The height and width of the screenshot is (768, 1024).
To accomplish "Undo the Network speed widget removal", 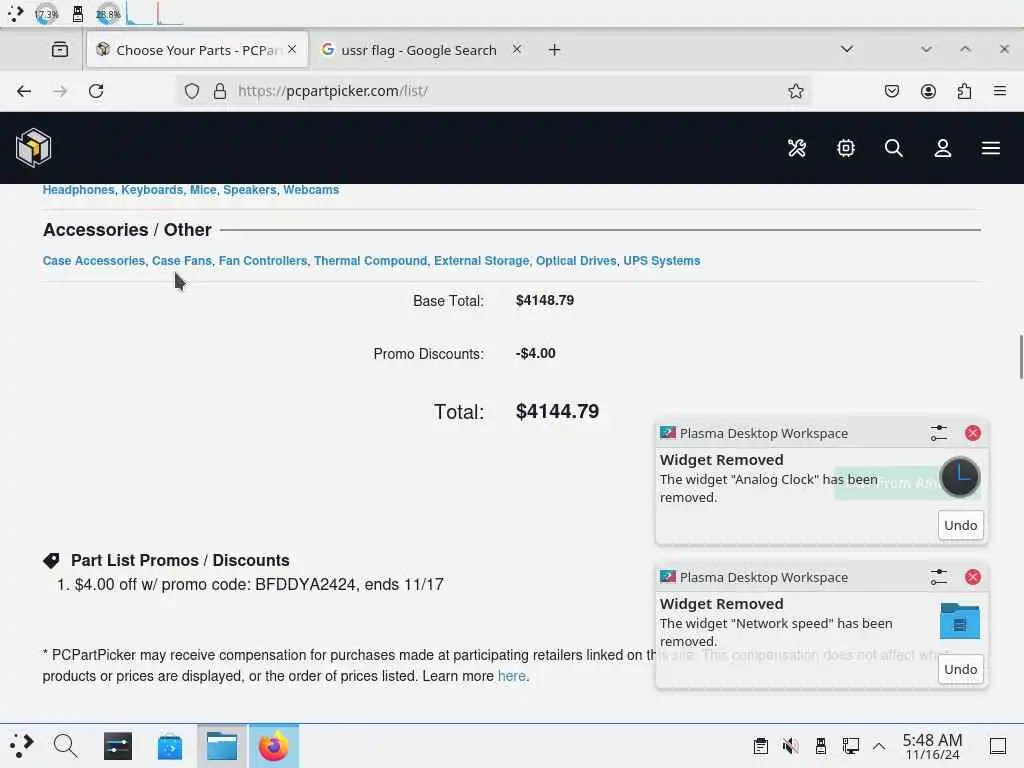I will [960, 669].
